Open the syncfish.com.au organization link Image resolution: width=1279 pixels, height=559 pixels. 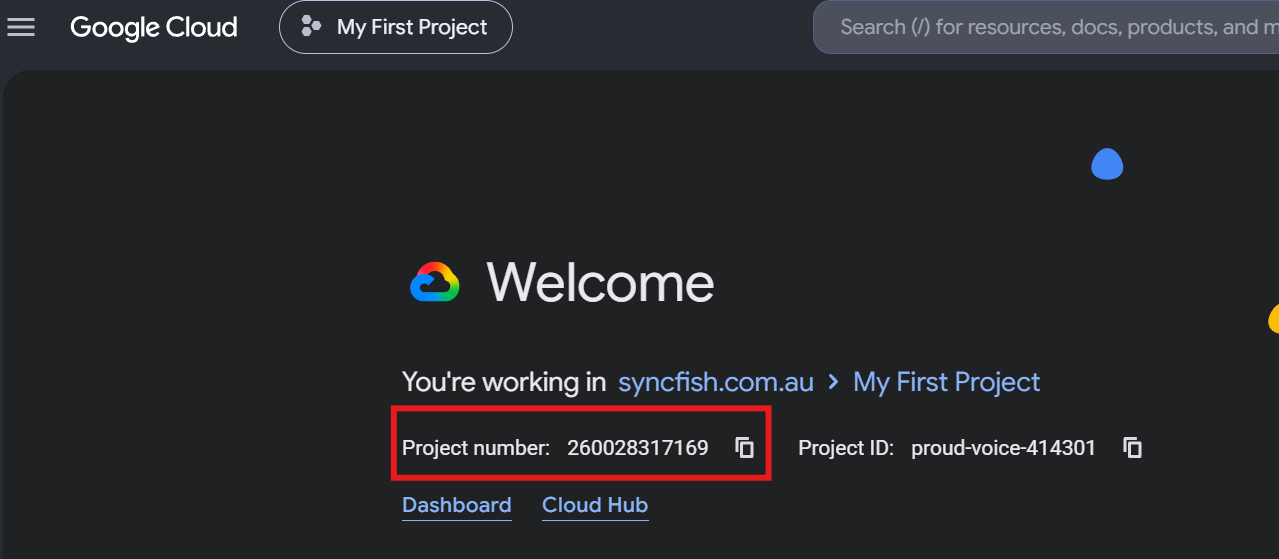[x=716, y=382]
